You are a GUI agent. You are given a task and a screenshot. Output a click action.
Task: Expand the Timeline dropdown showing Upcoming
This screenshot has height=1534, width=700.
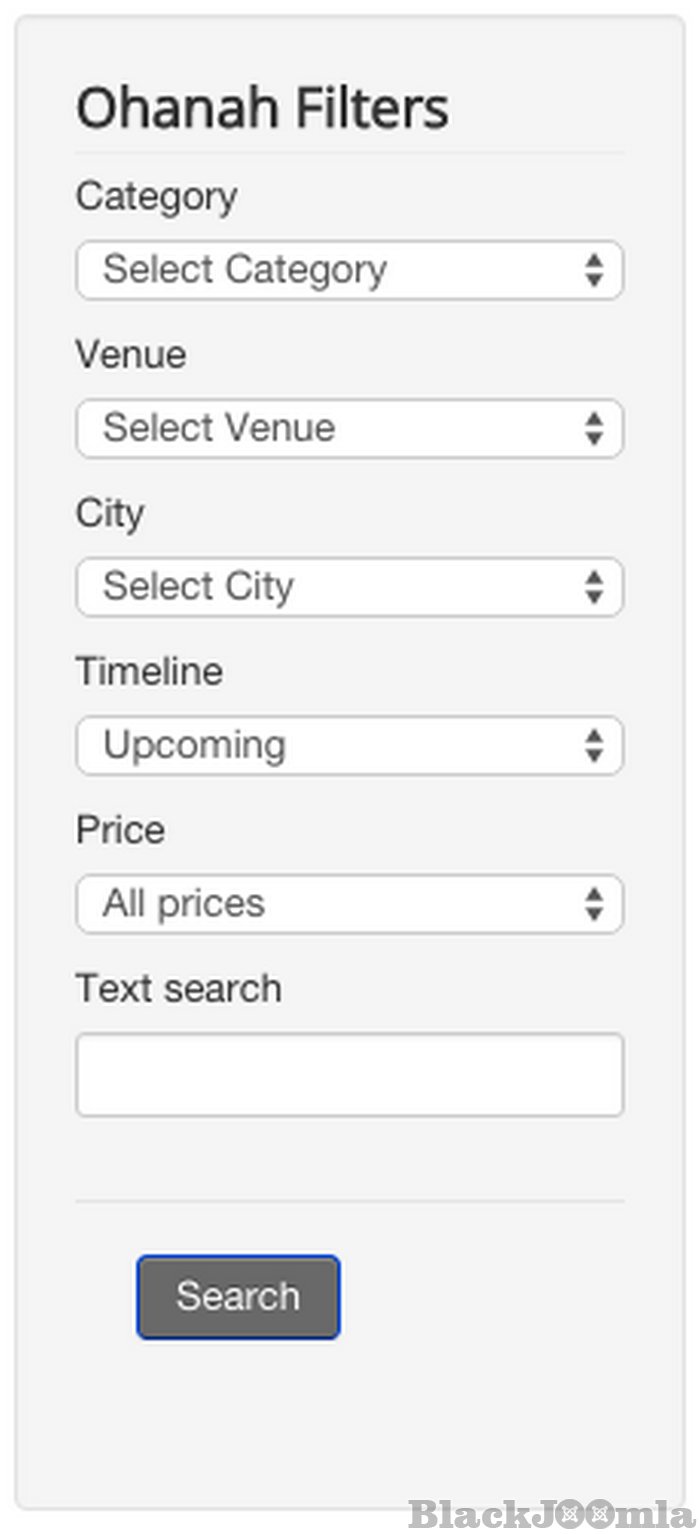[330, 746]
